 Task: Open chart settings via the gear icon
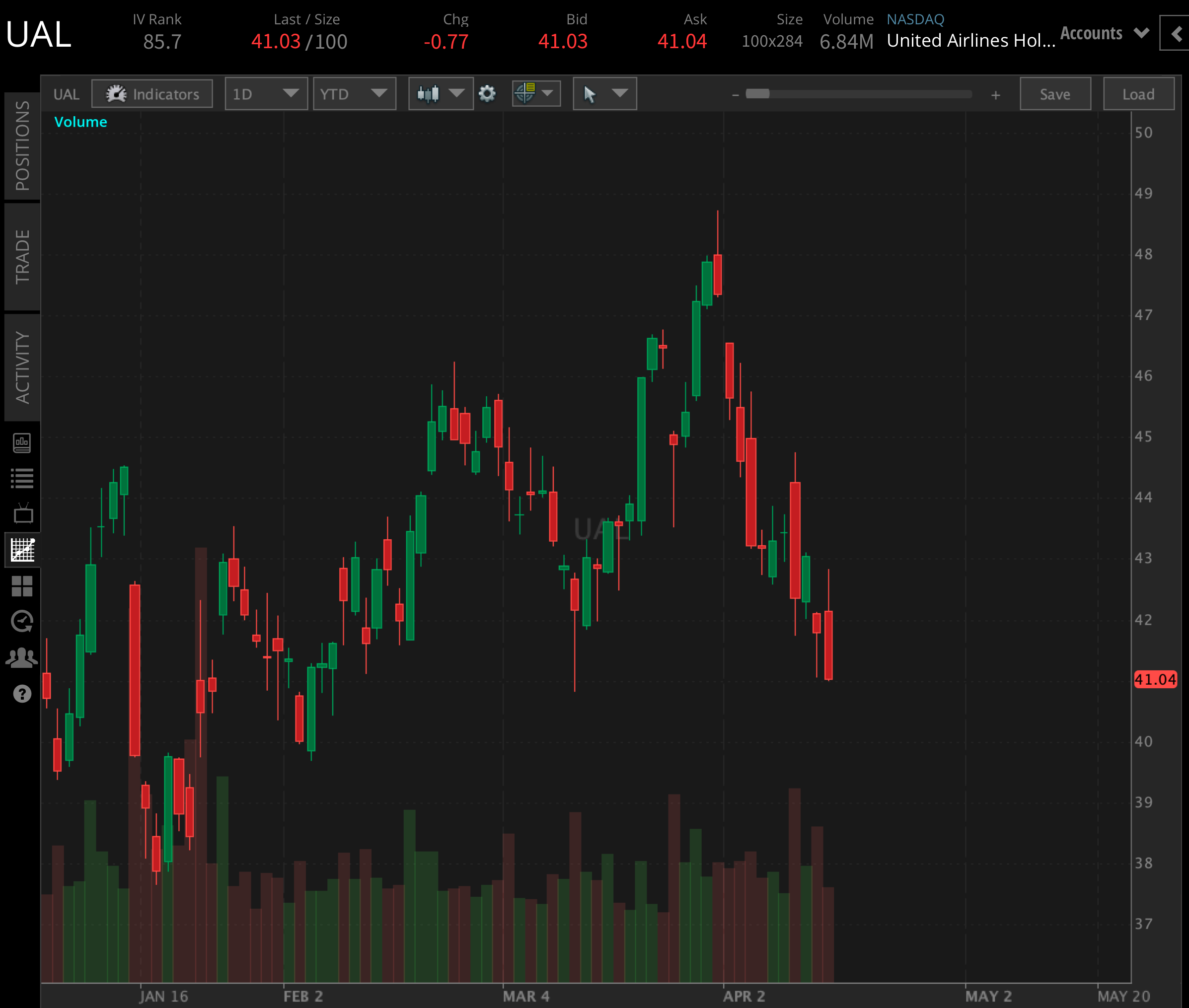point(487,94)
